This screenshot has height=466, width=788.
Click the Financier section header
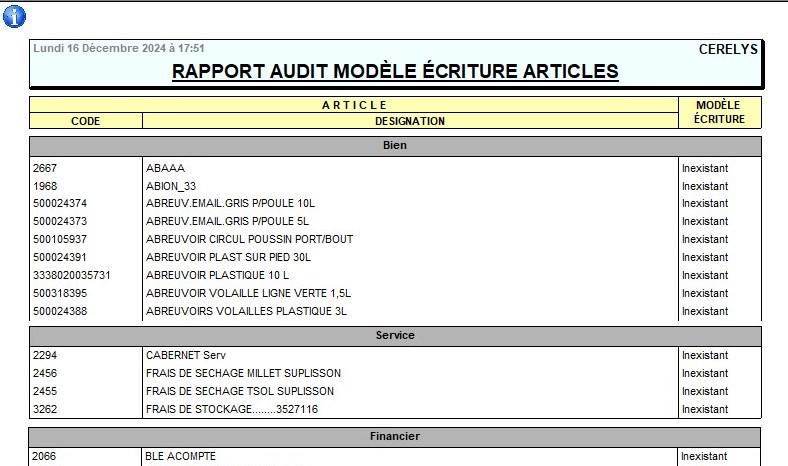click(395, 436)
